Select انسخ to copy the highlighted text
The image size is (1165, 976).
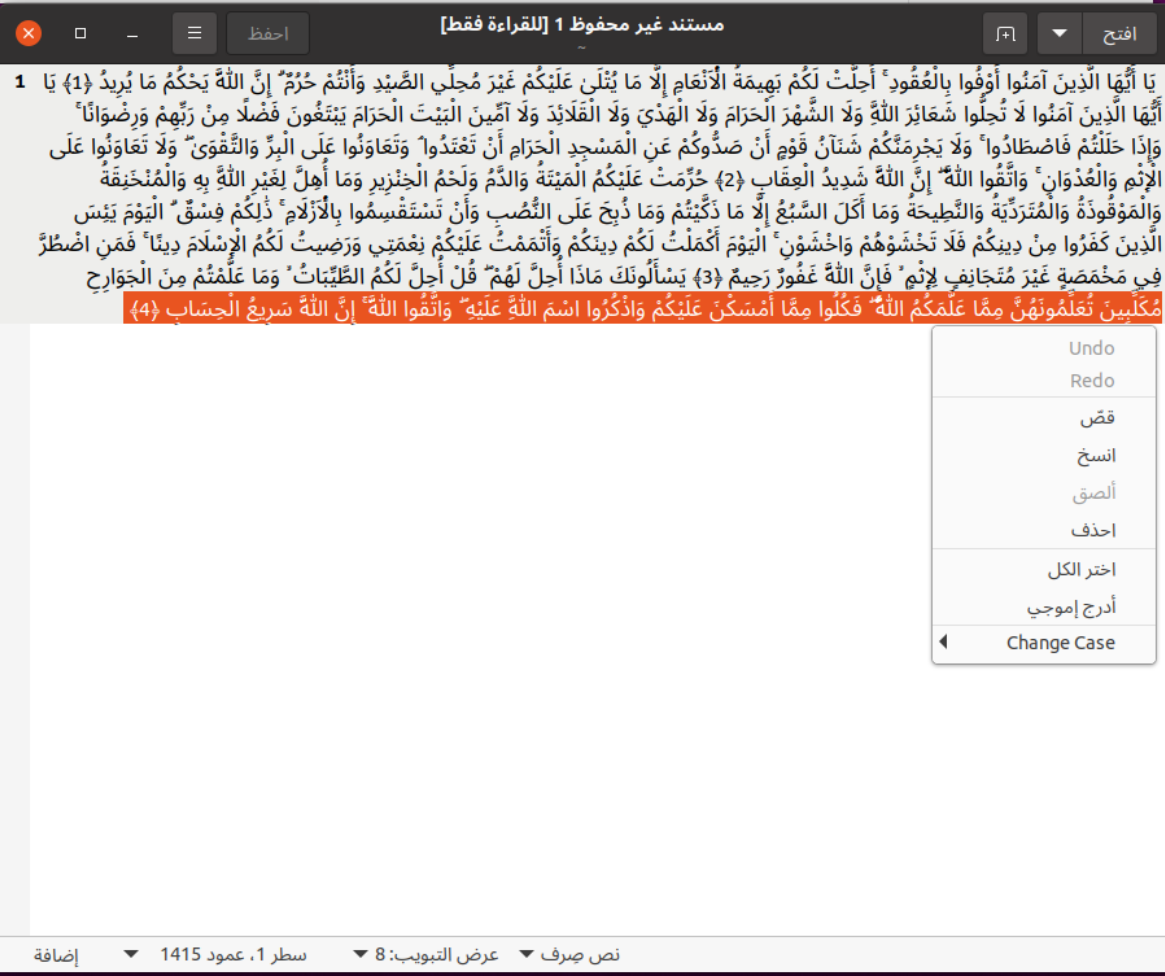click(x=1043, y=455)
